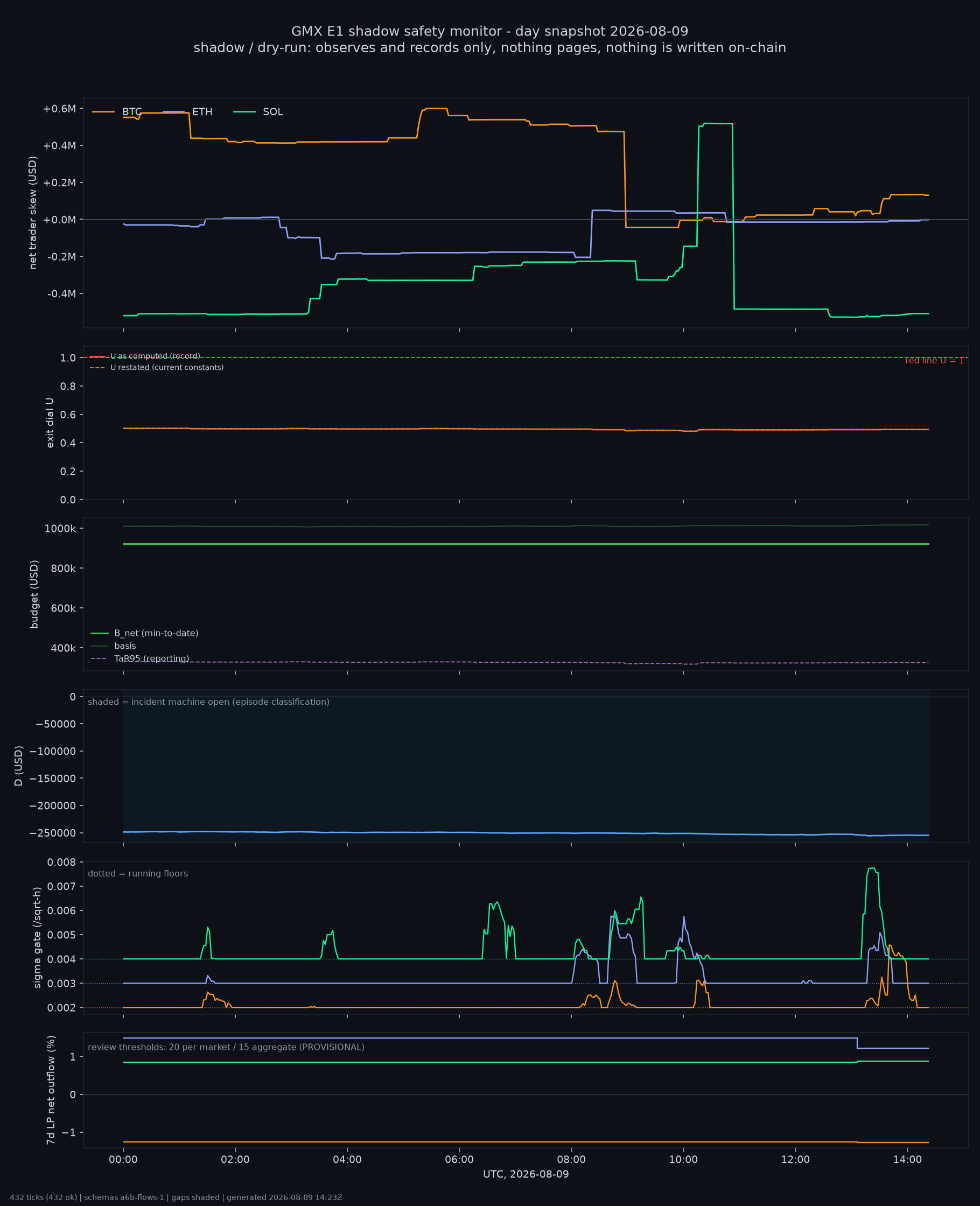Image resolution: width=980 pixels, height=1206 pixels.
Task: Select the TaR95 (reporting) dashed legend sample
Action: tap(100, 658)
